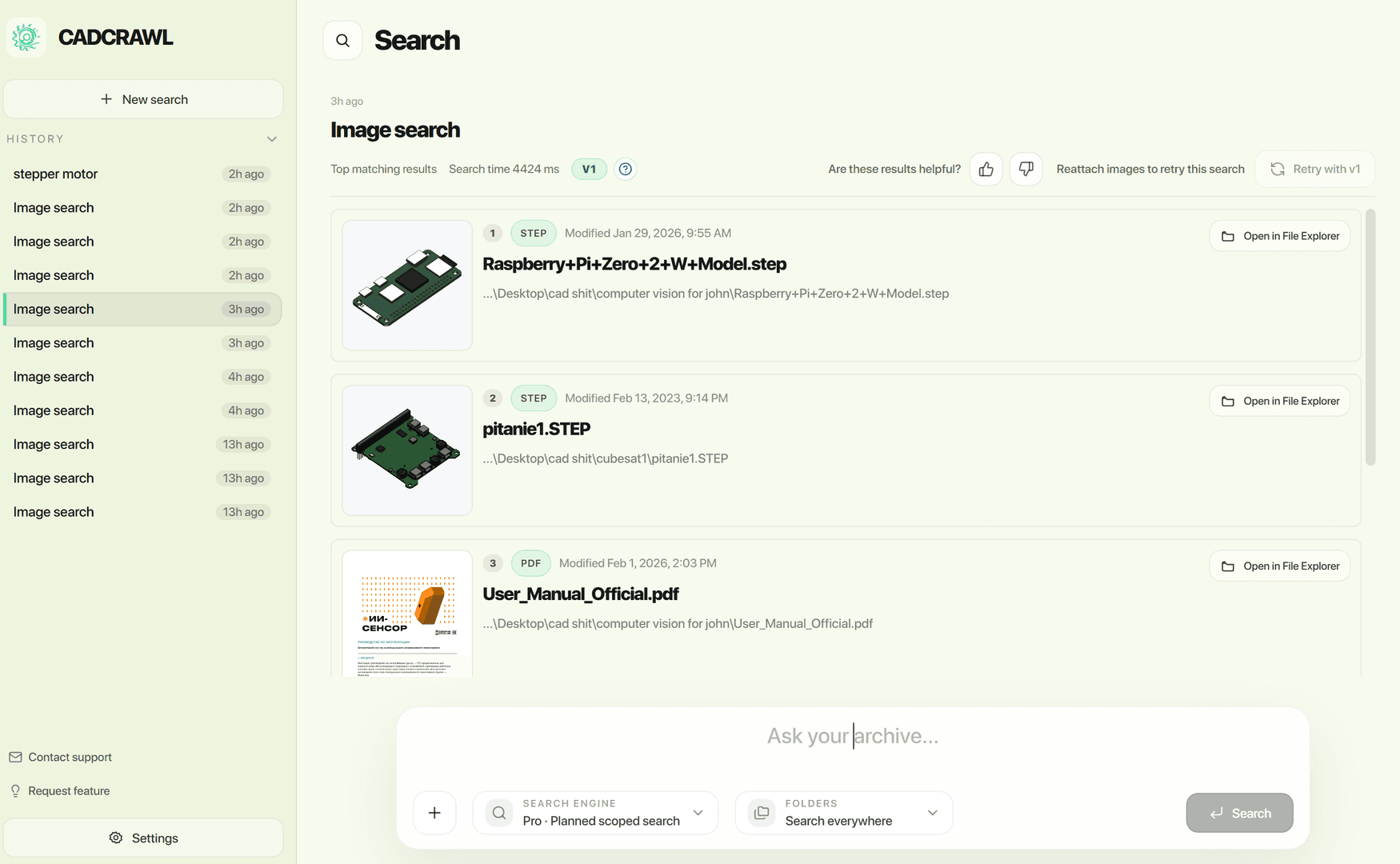Give thumbs down for these results
This screenshot has height=864, width=1400.
(x=1026, y=169)
